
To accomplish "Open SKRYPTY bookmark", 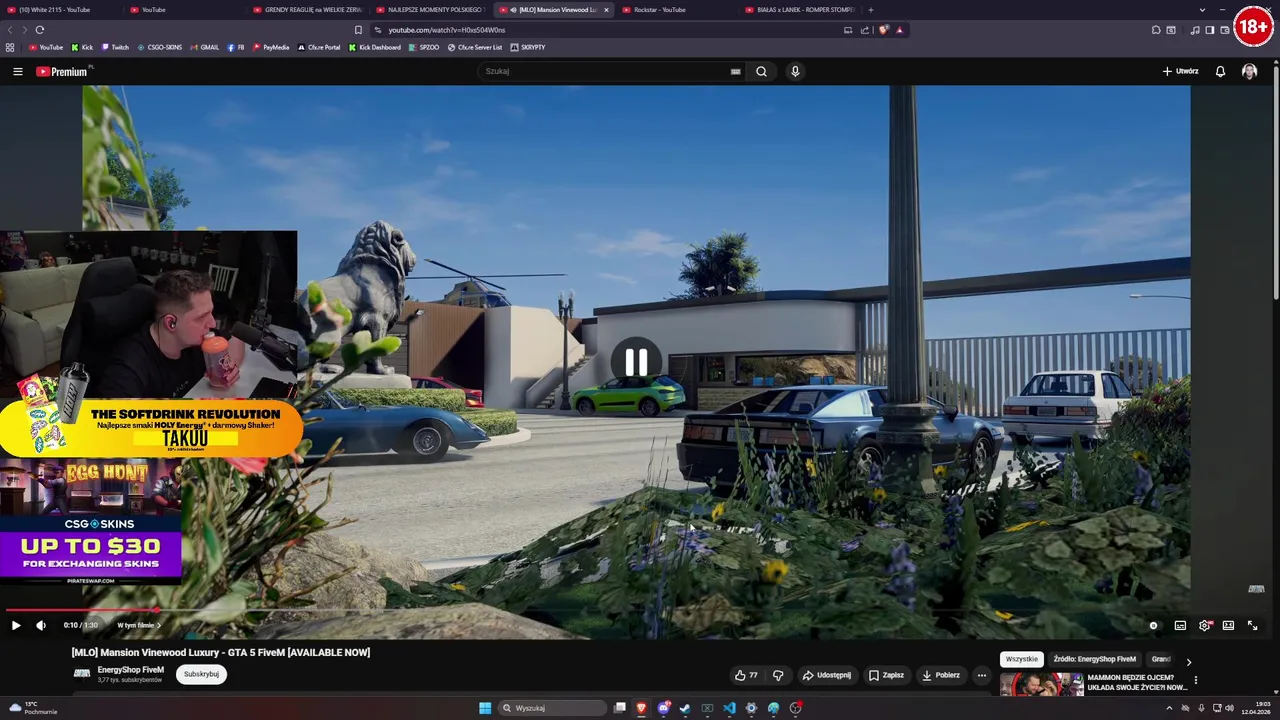I will pyautogui.click(x=527, y=47).
